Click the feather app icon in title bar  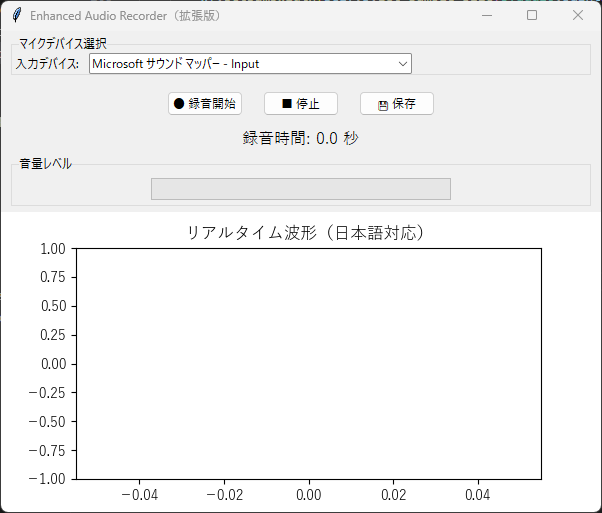coord(16,16)
